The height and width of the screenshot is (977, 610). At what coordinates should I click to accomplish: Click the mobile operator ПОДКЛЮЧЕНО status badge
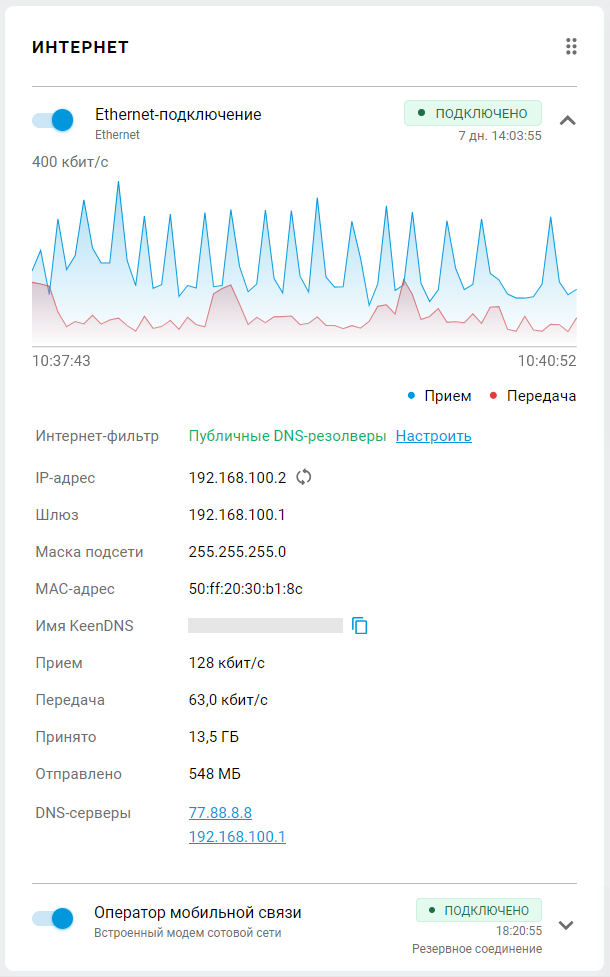(x=479, y=910)
